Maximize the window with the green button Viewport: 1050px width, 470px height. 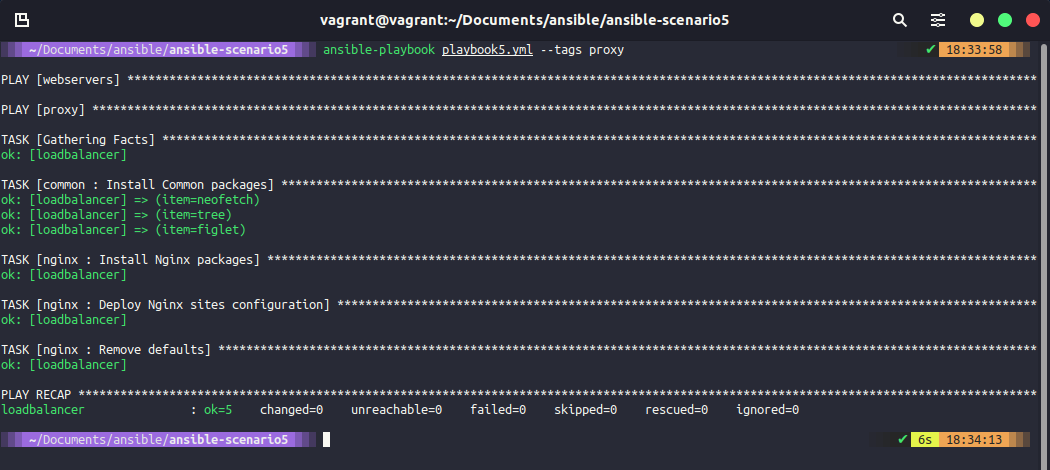coord(1004,20)
